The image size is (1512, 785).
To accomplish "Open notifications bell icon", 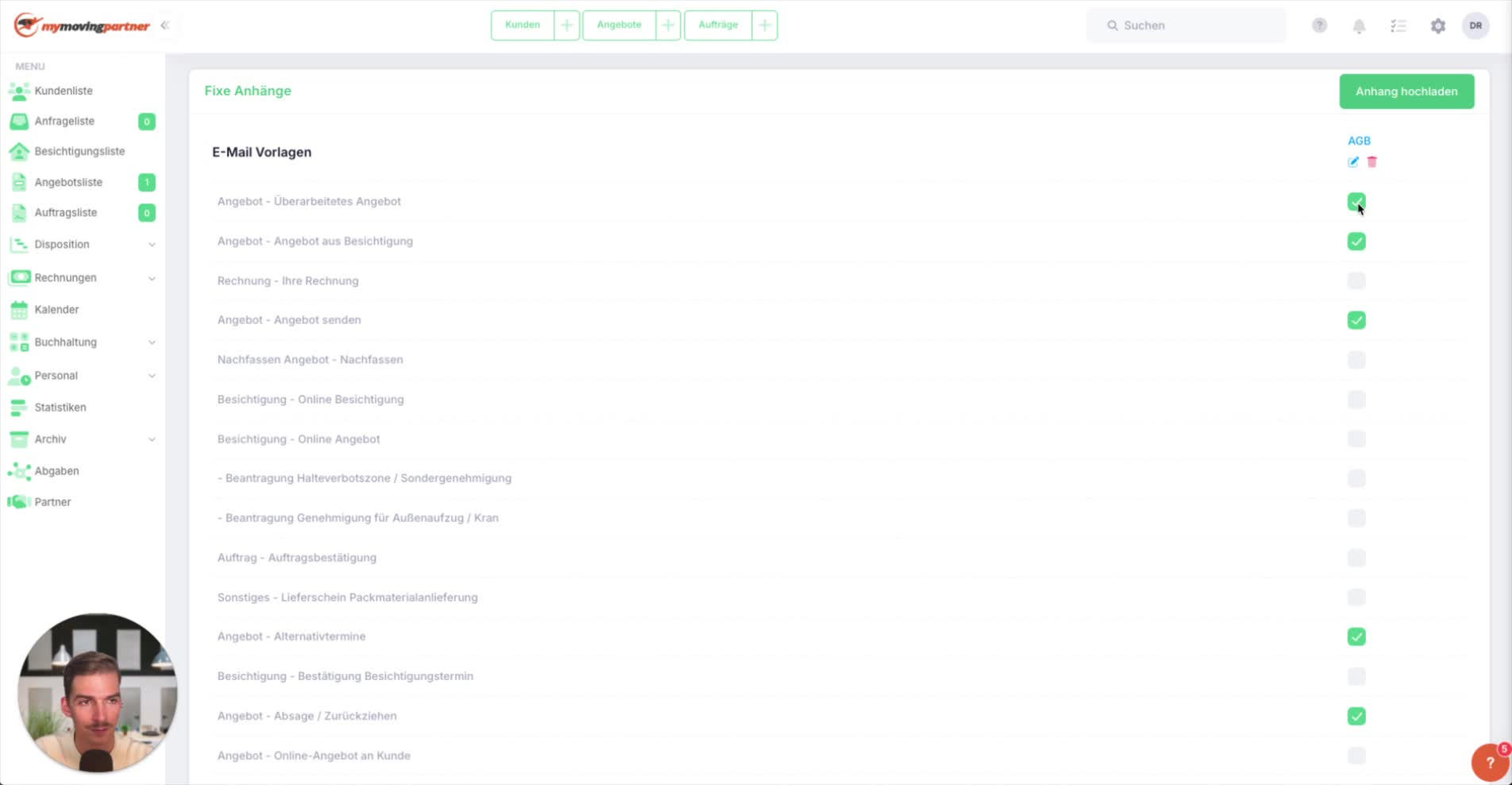I will point(1359,26).
